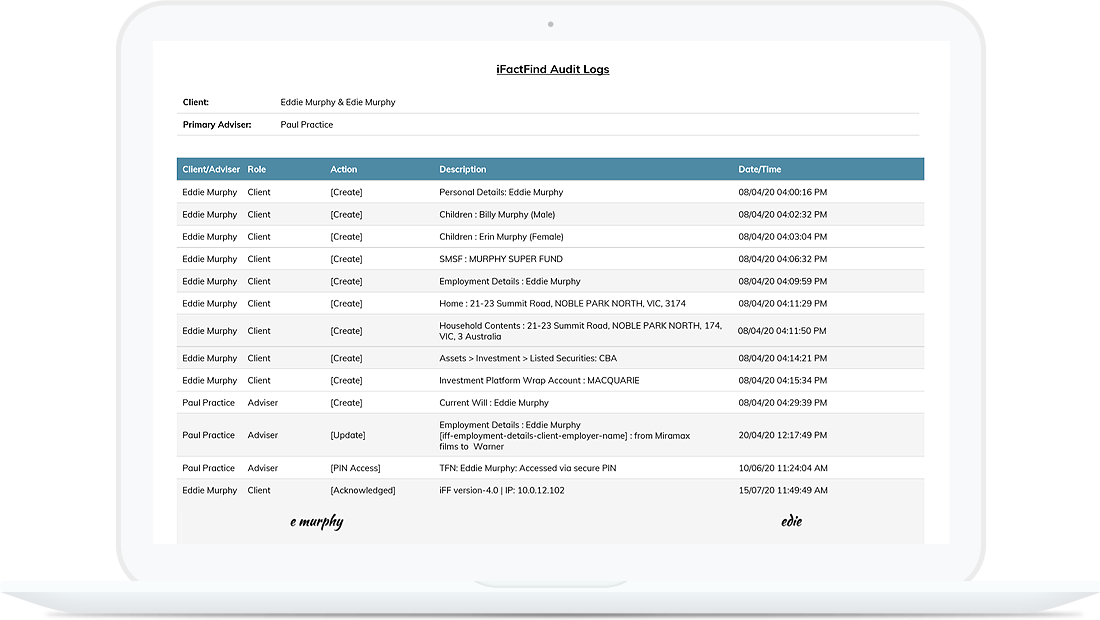Screen dimensions: 1100x620
Task: Click the Employment Details update description
Action: pos(565,436)
